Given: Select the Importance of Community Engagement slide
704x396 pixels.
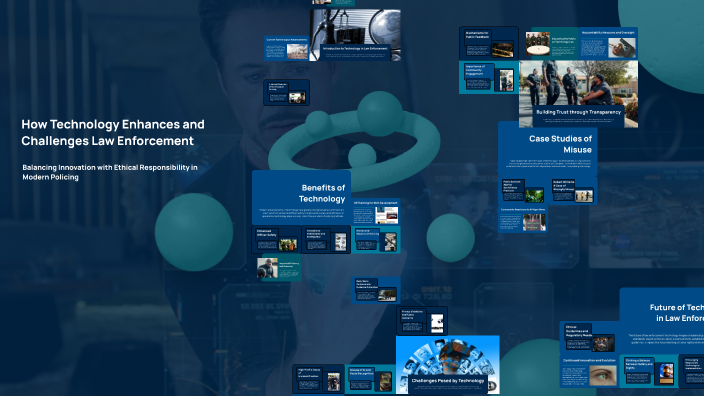Looking at the screenshot, I should [x=489, y=77].
